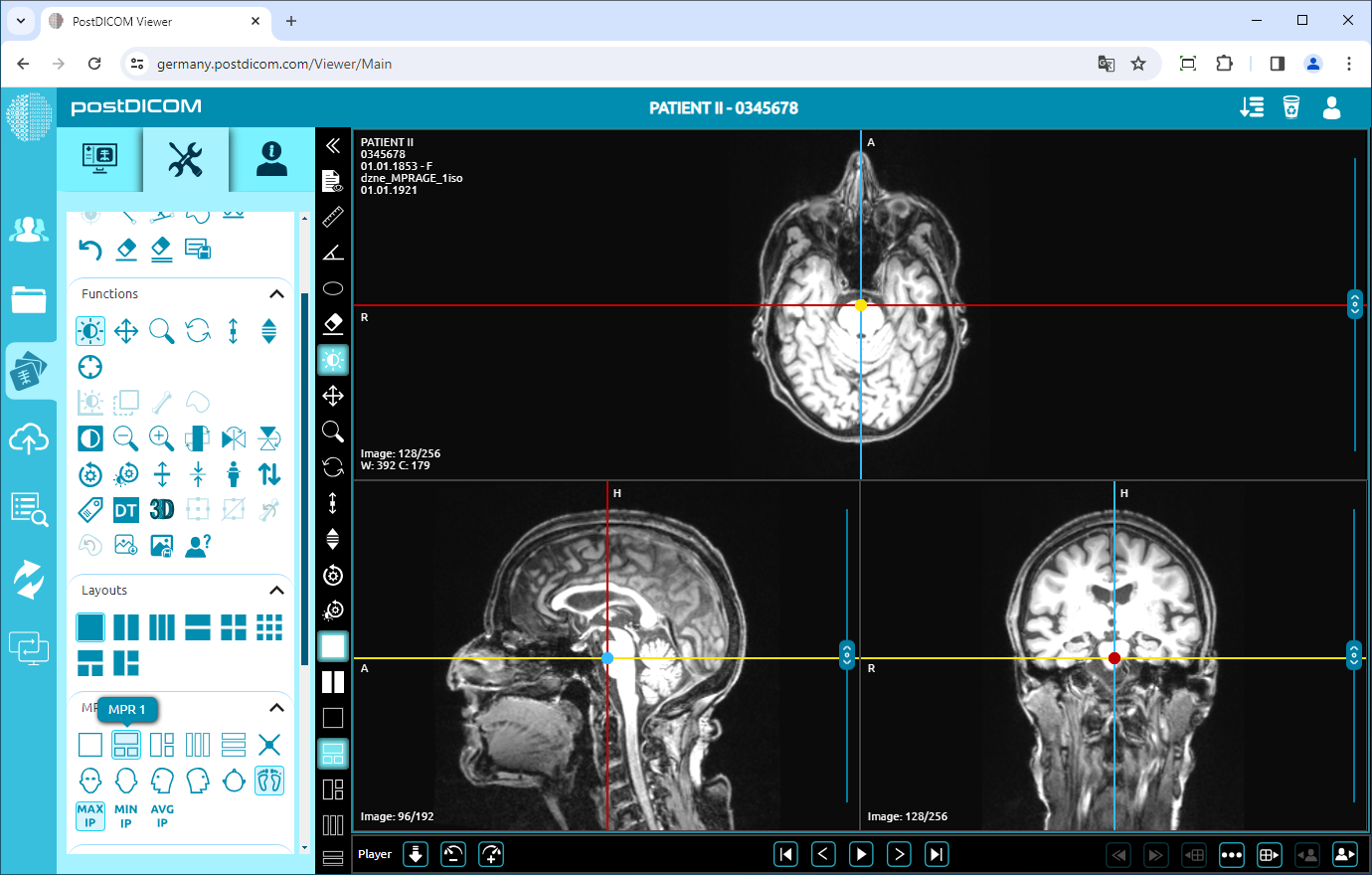Collapse the MPR section chevron
Viewport: 1372px width, 875px height.
click(x=276, y=708)
